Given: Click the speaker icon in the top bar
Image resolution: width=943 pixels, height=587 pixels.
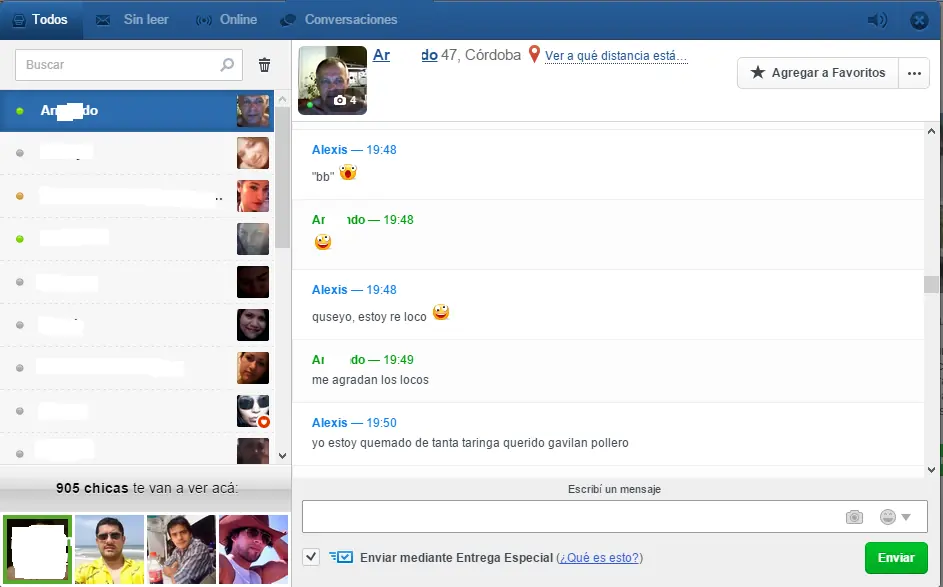Looking at the screenshot, I should pos(878,18).
